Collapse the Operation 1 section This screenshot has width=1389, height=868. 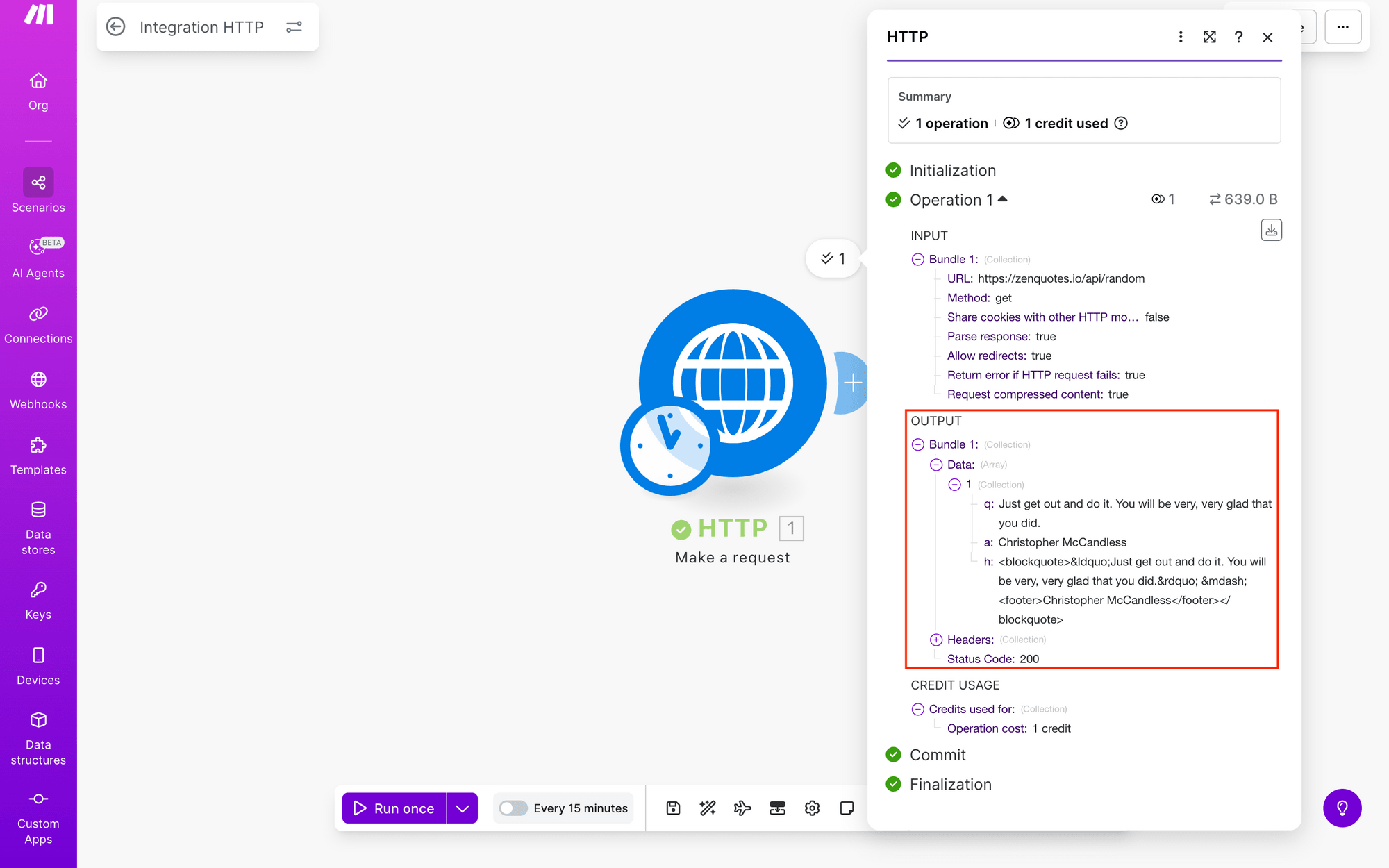tap(1002, 199)
